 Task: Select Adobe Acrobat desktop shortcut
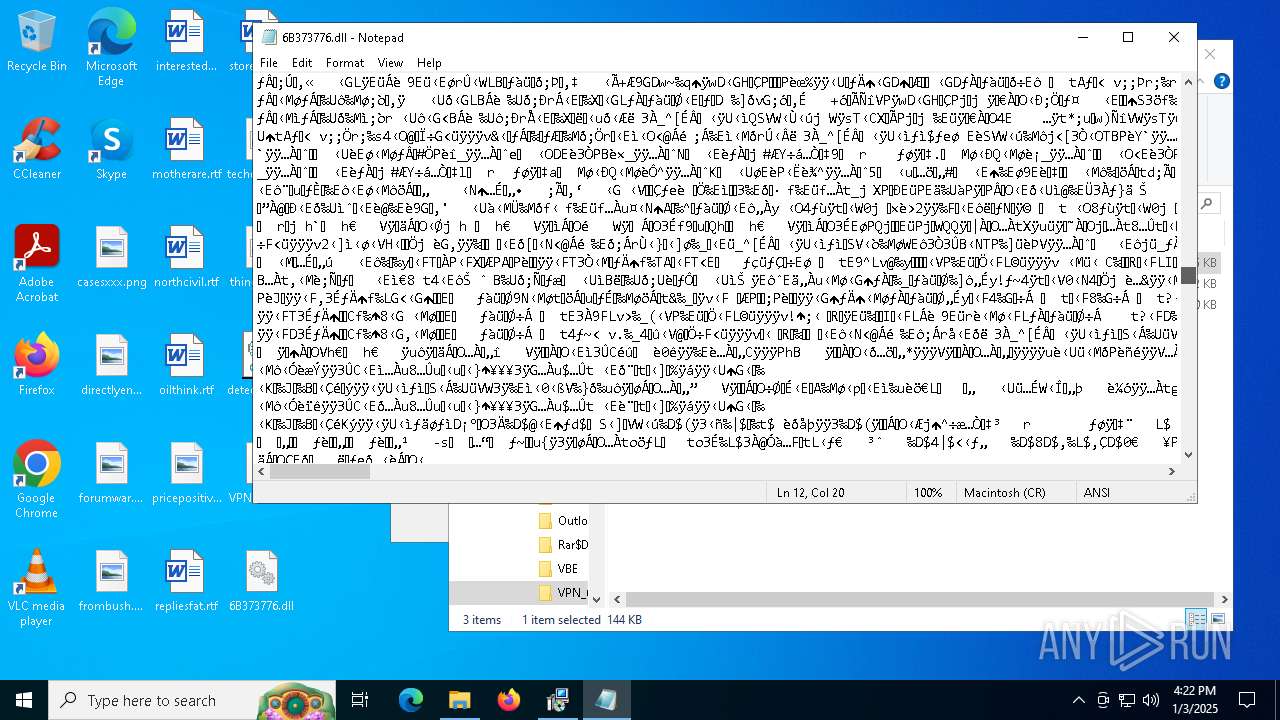point(36,263)
